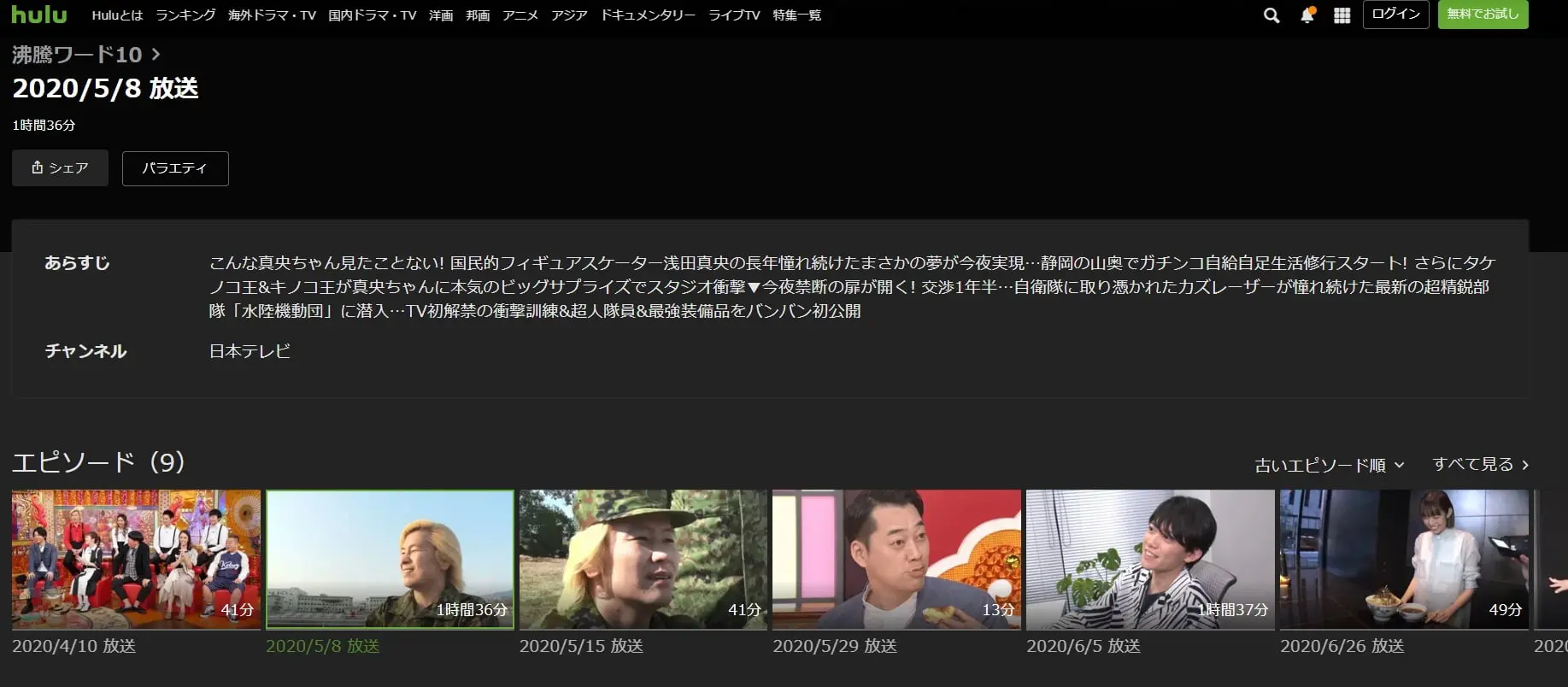The width and height of the screenshot is (1568, 687).
Task: Open the Huluとは menu item
Action: point(117,15)
